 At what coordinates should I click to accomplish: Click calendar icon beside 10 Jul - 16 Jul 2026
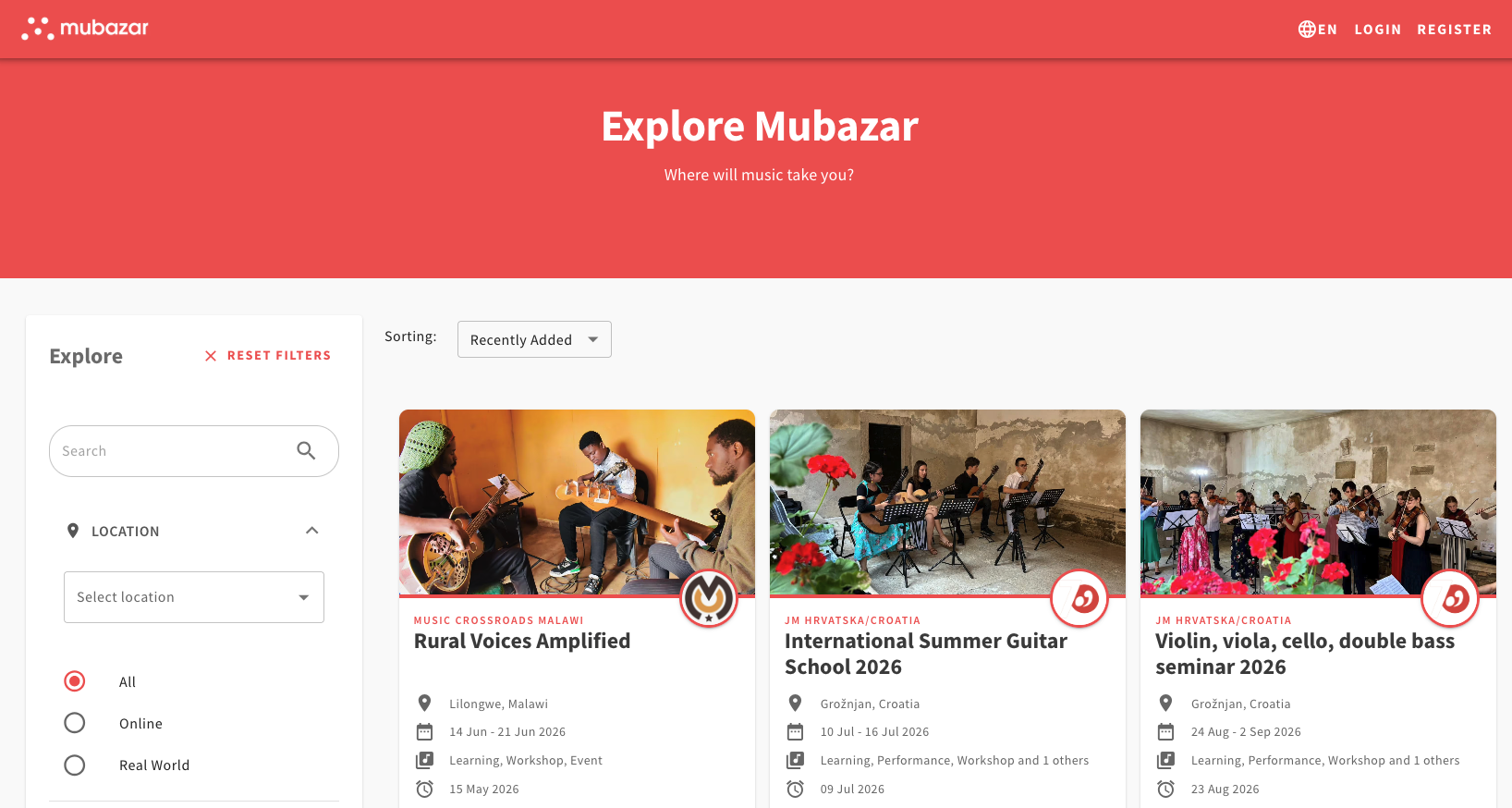click(795, 732)
